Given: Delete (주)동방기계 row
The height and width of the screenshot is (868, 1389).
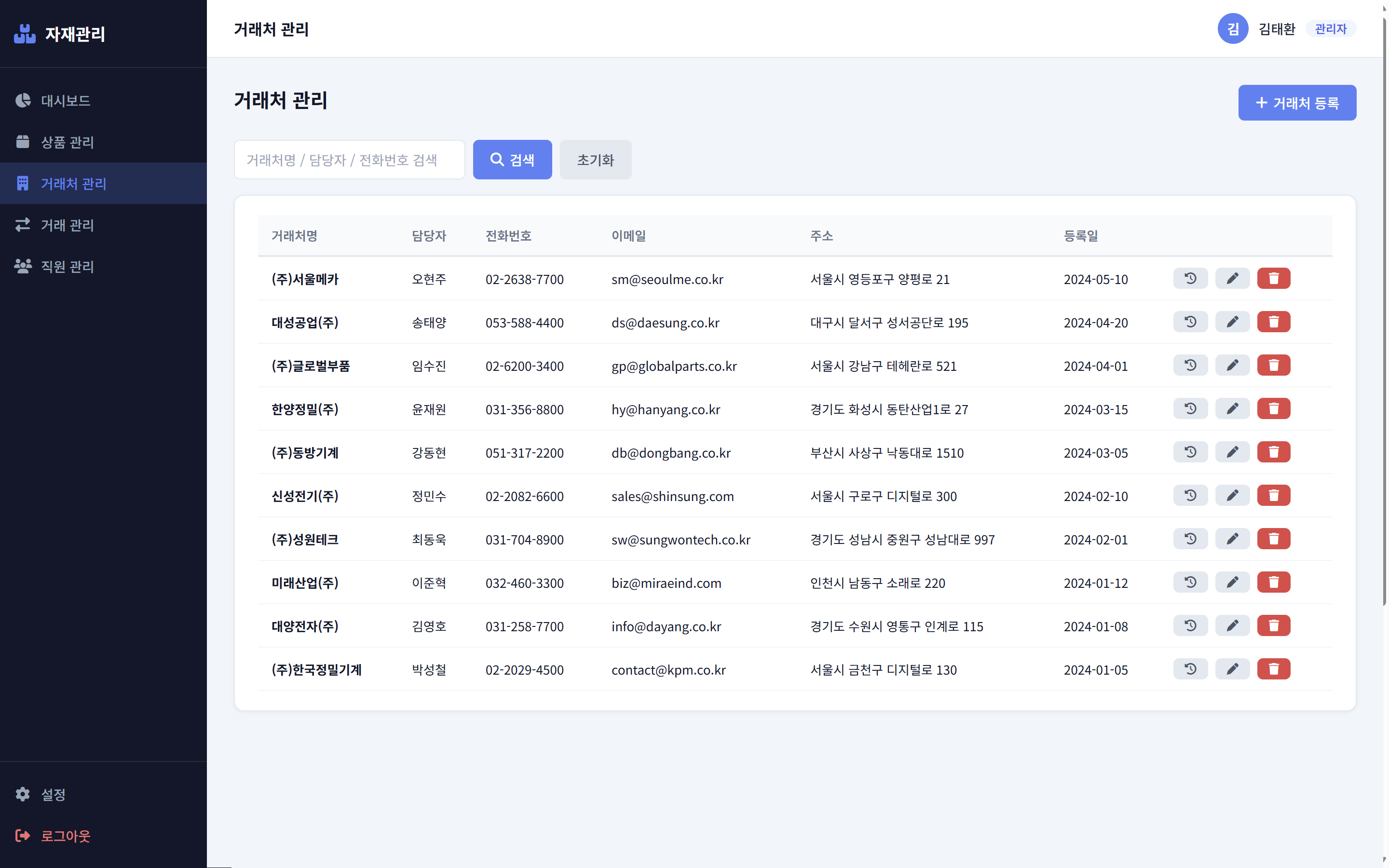Looking at the screenshot, I should point(1274,452).
